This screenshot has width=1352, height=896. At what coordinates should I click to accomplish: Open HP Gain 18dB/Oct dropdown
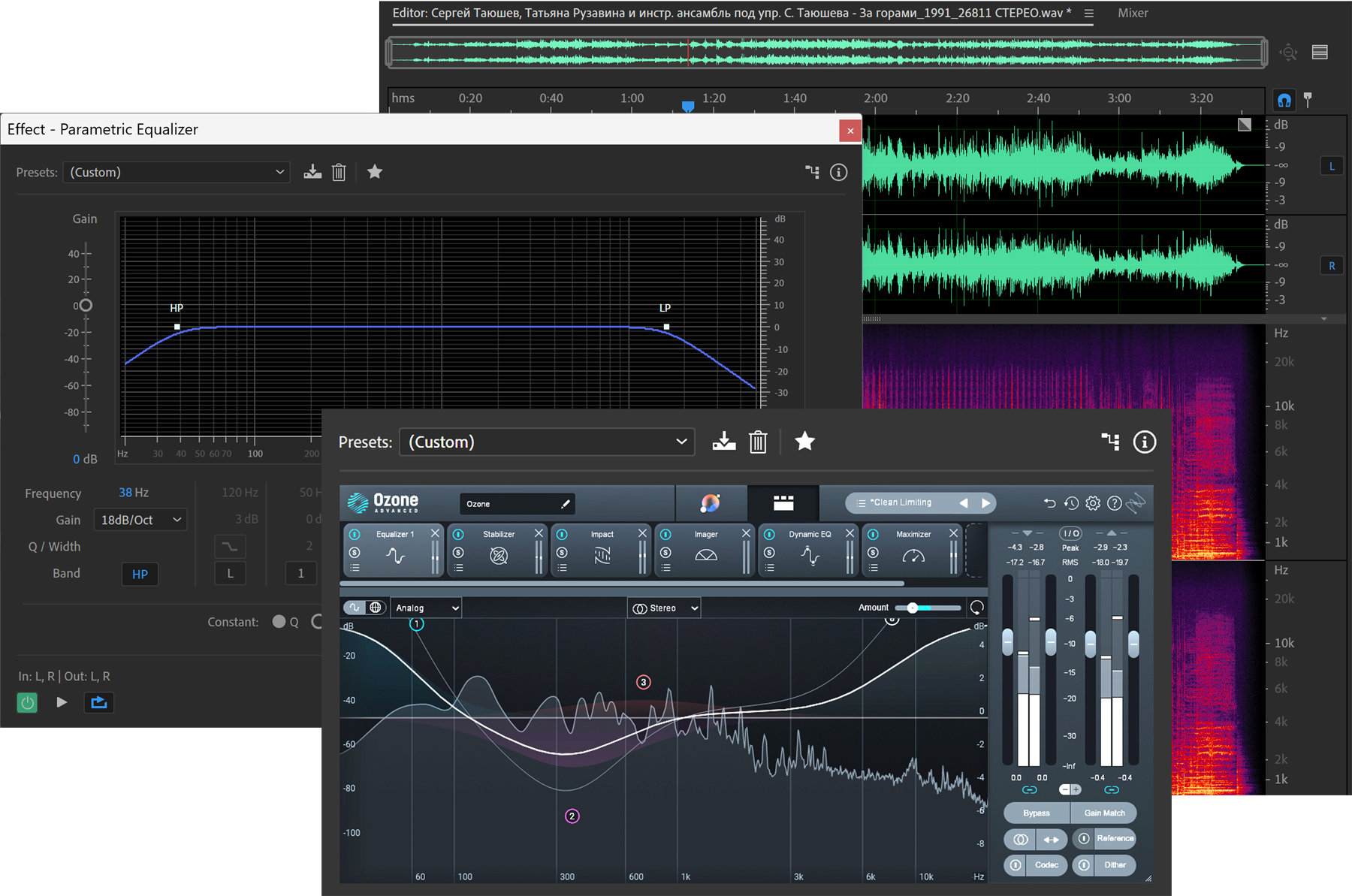140,520
